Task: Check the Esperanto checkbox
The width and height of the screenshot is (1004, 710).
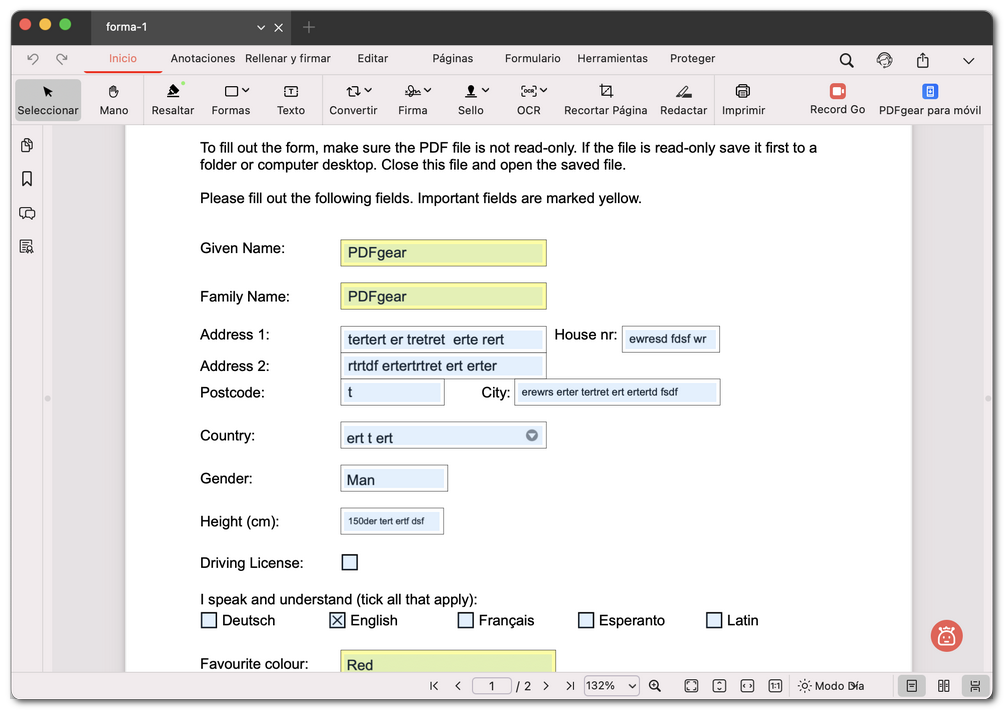Action: click(585, 620)
